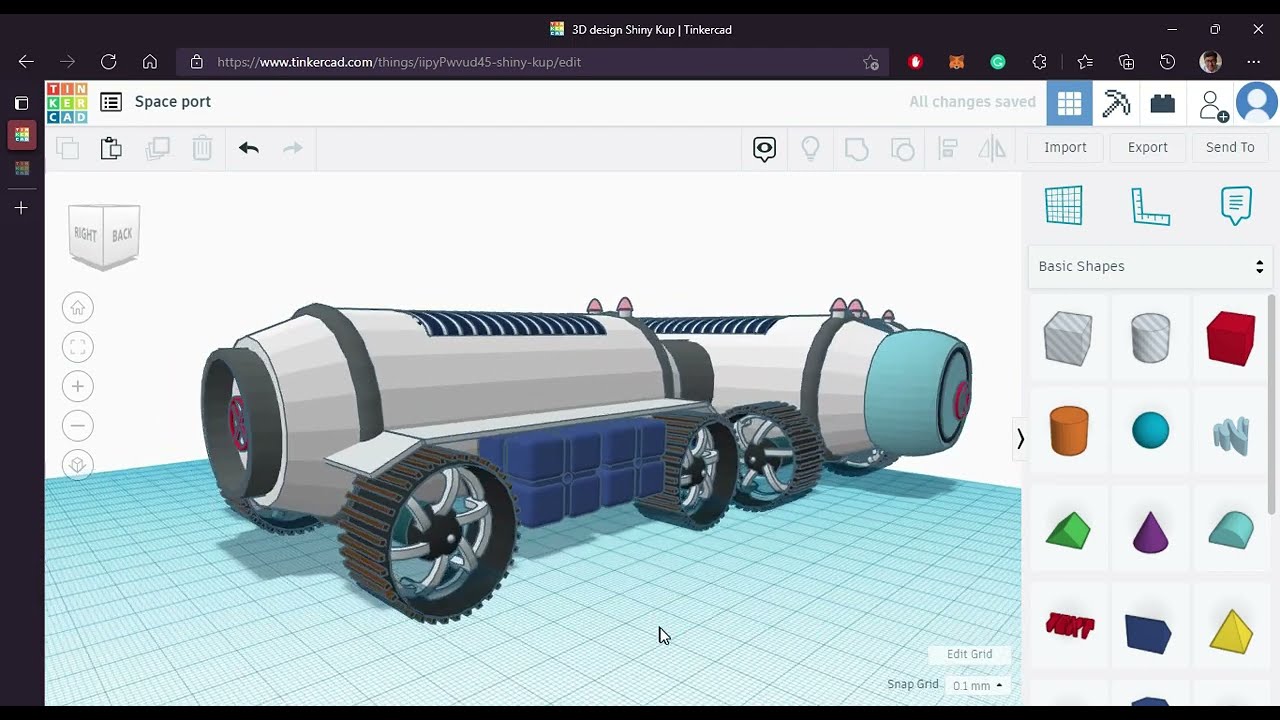Select the teal Round Roof shape
Screen dimensions: 1280x720
(x=1231, y=531)
